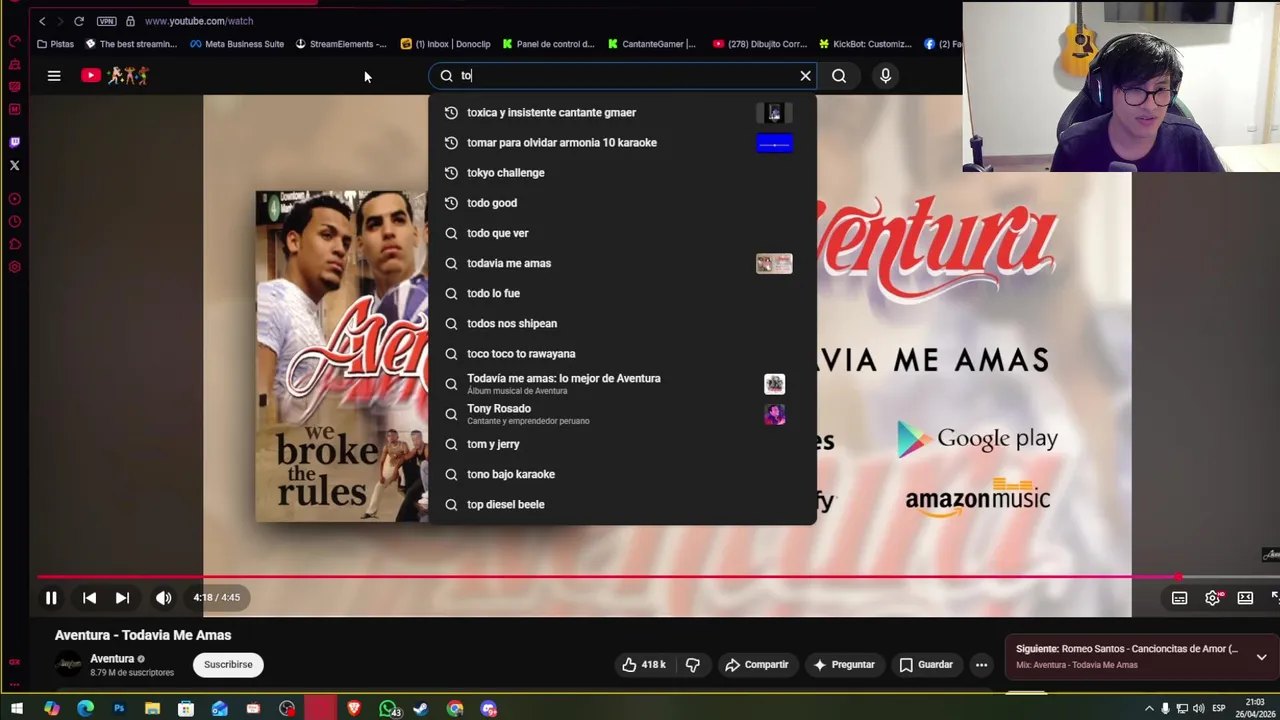Image resolution: width=1280 pixels, height=720 pixels.
Task: Toggle subtitles on the player
Action: (x=1179, y=598)
